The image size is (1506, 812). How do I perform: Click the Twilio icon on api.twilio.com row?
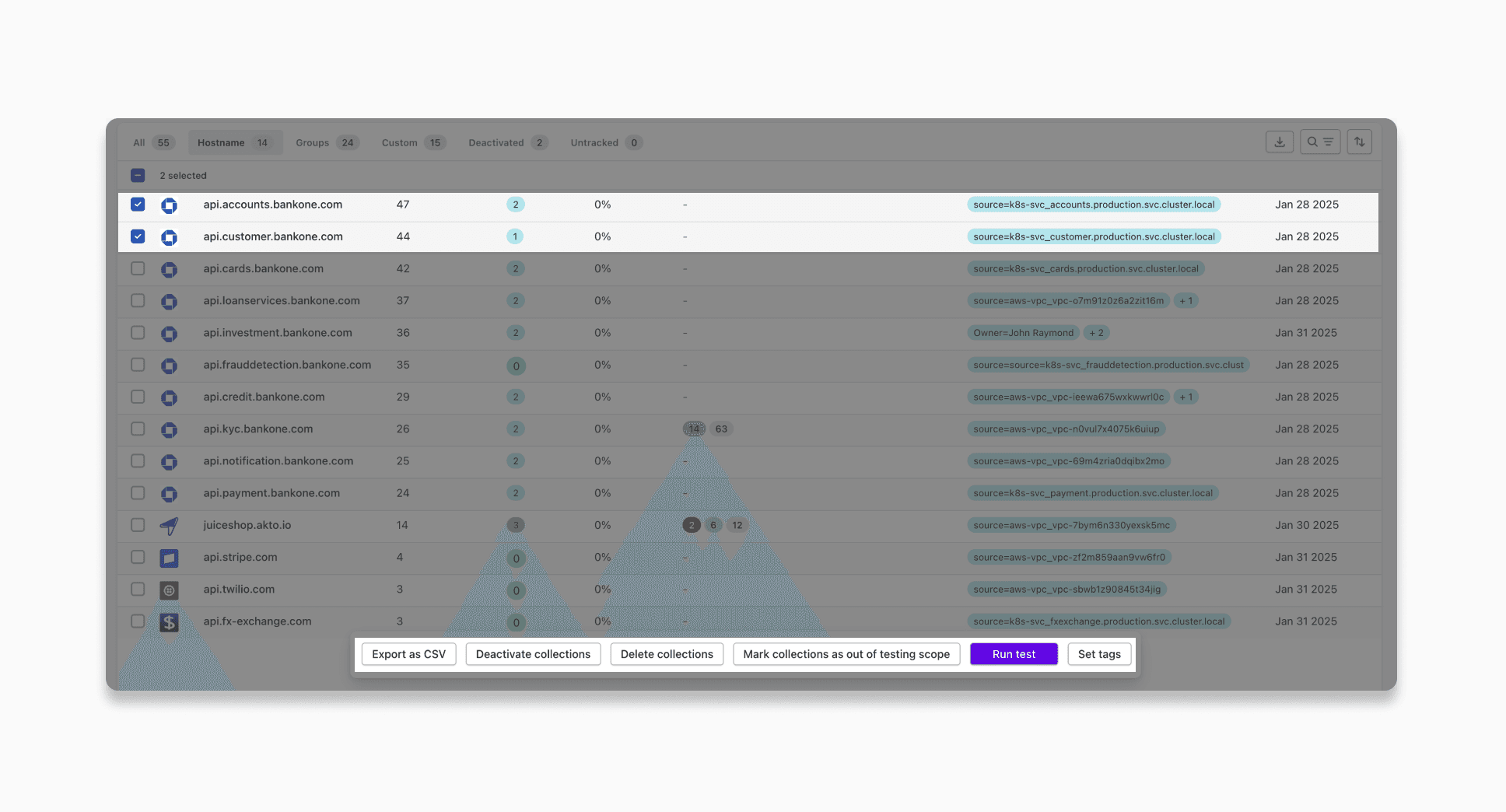169,590
